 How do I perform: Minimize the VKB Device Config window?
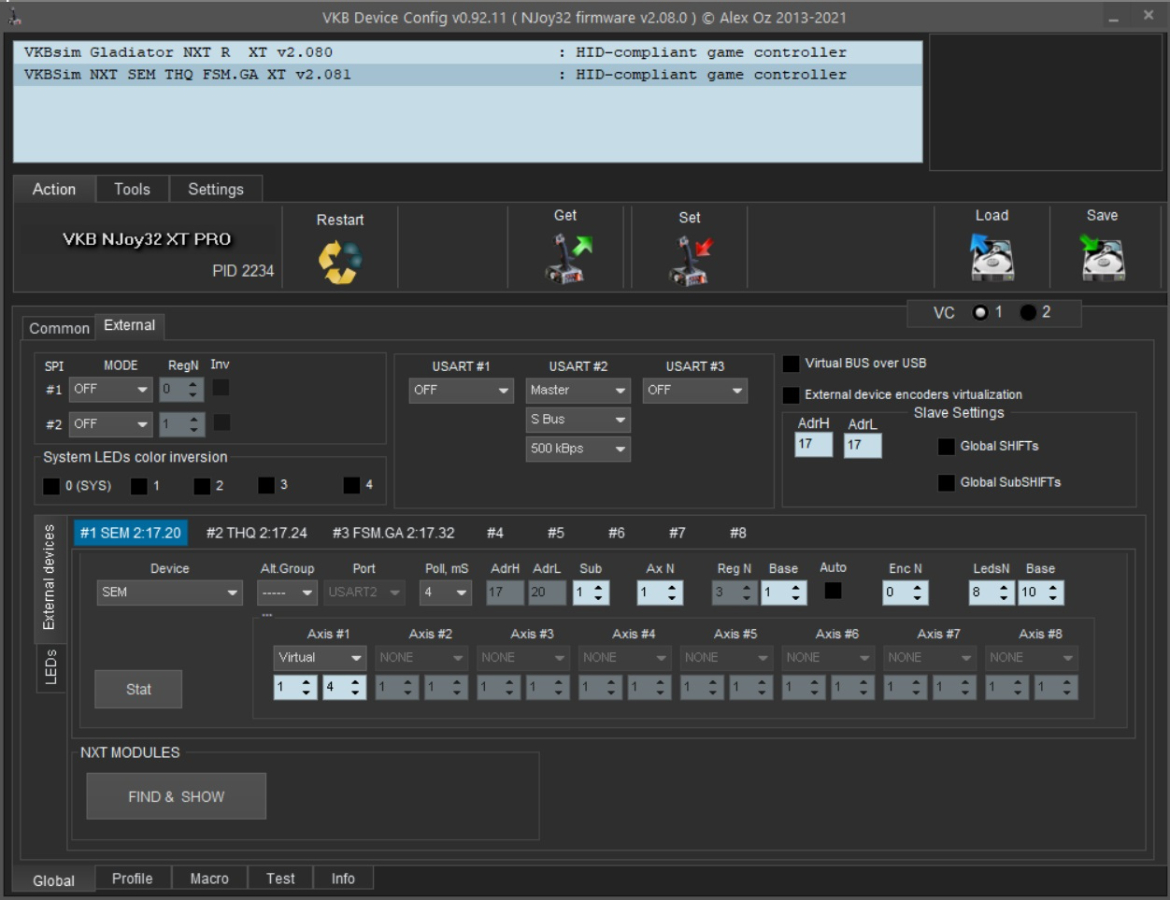coord(1113,17)
